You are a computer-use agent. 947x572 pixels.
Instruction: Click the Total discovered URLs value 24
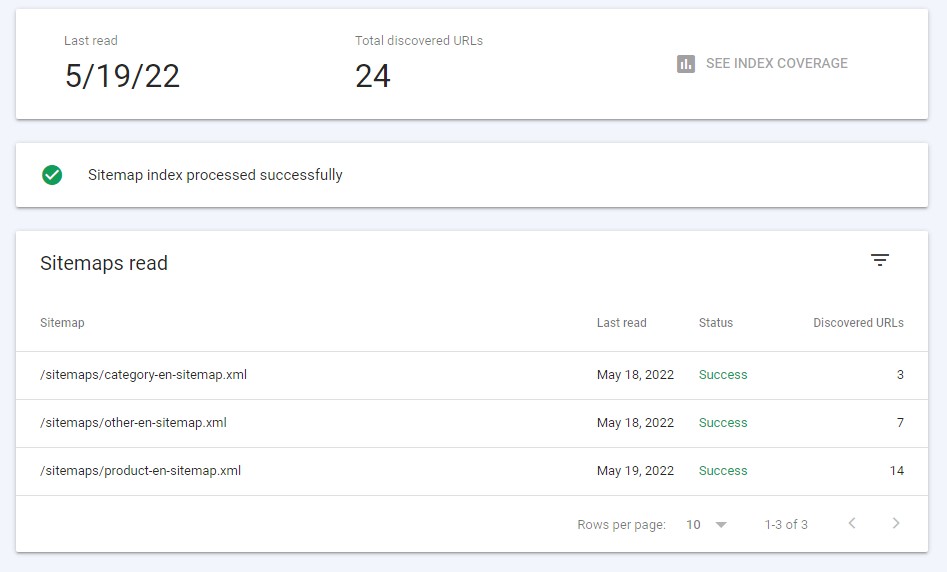click(x=373, y=76)
